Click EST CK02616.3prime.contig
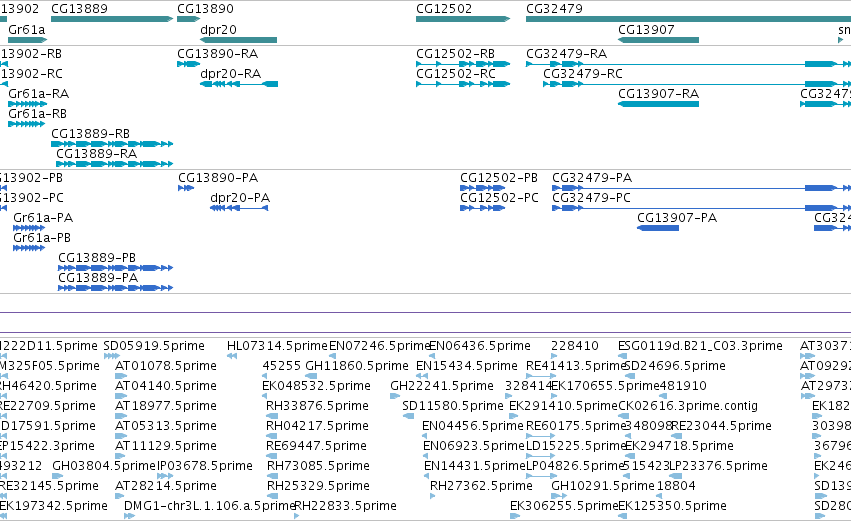 688,406
